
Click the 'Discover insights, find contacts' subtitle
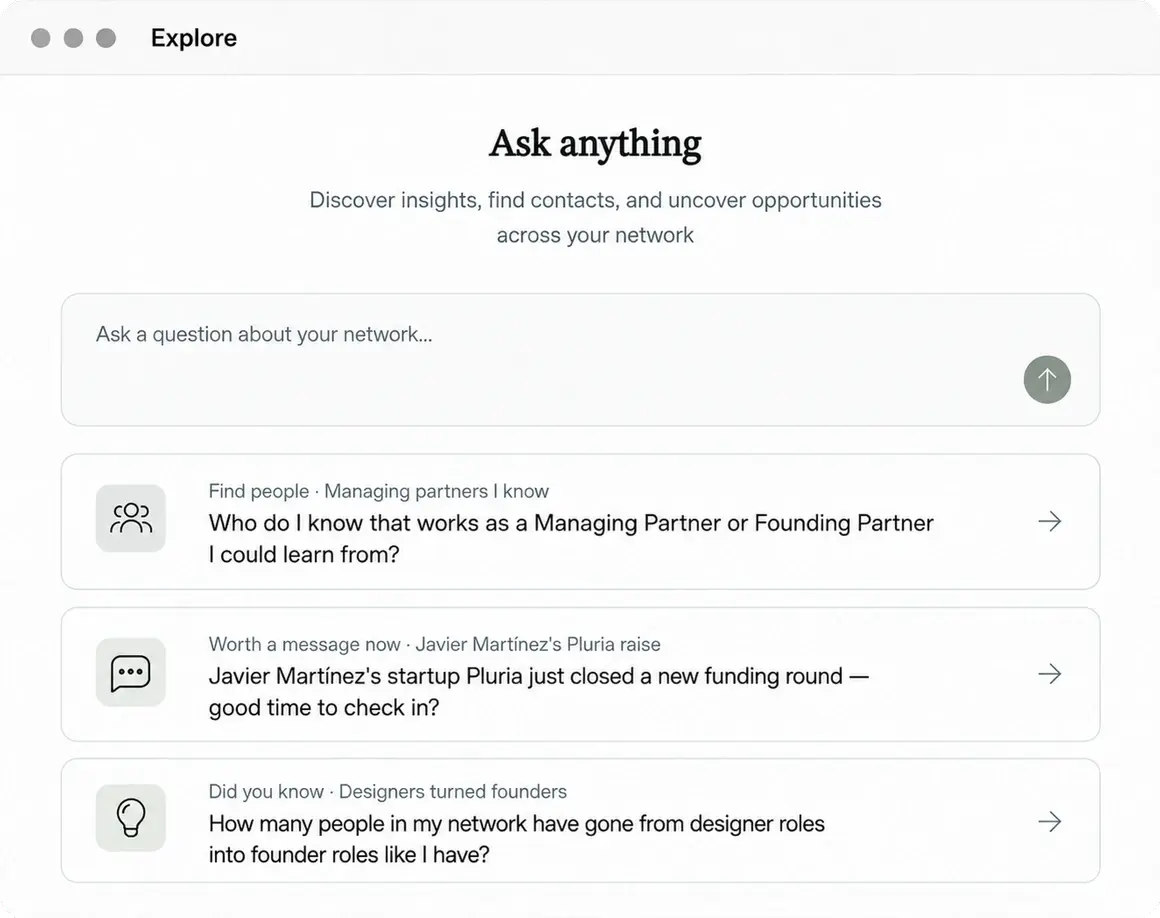pyautogui.click(x=595, y=217)
